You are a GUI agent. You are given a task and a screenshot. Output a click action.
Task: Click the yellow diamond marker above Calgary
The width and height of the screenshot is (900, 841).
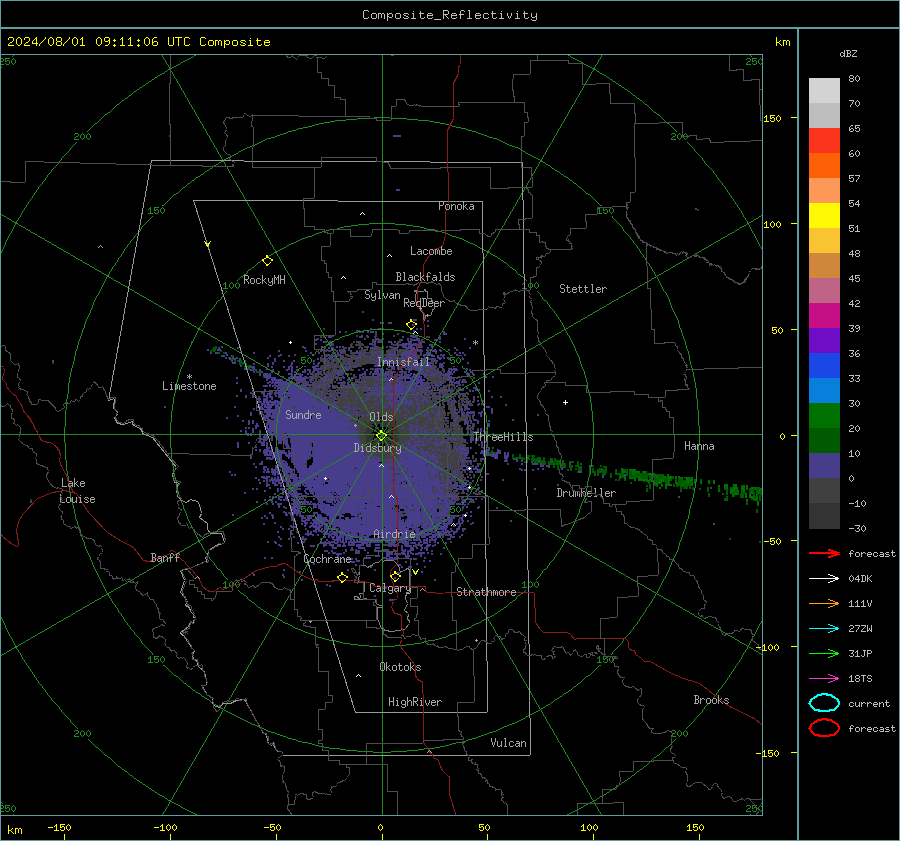click(x=395, y=576)
